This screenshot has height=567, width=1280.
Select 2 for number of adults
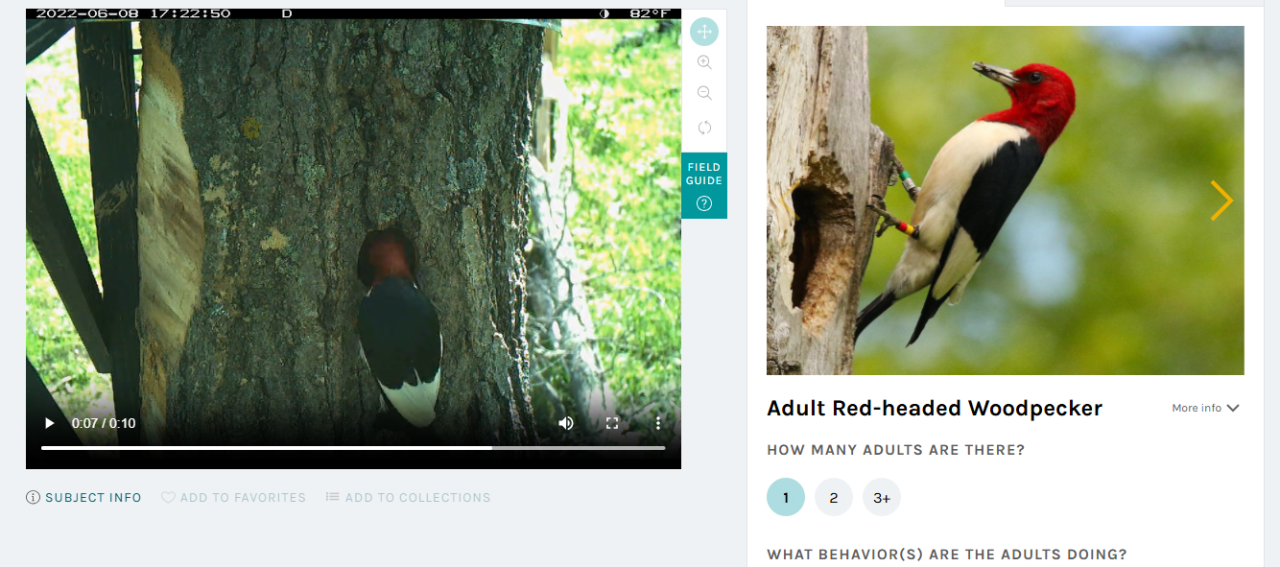coord(834,497)
